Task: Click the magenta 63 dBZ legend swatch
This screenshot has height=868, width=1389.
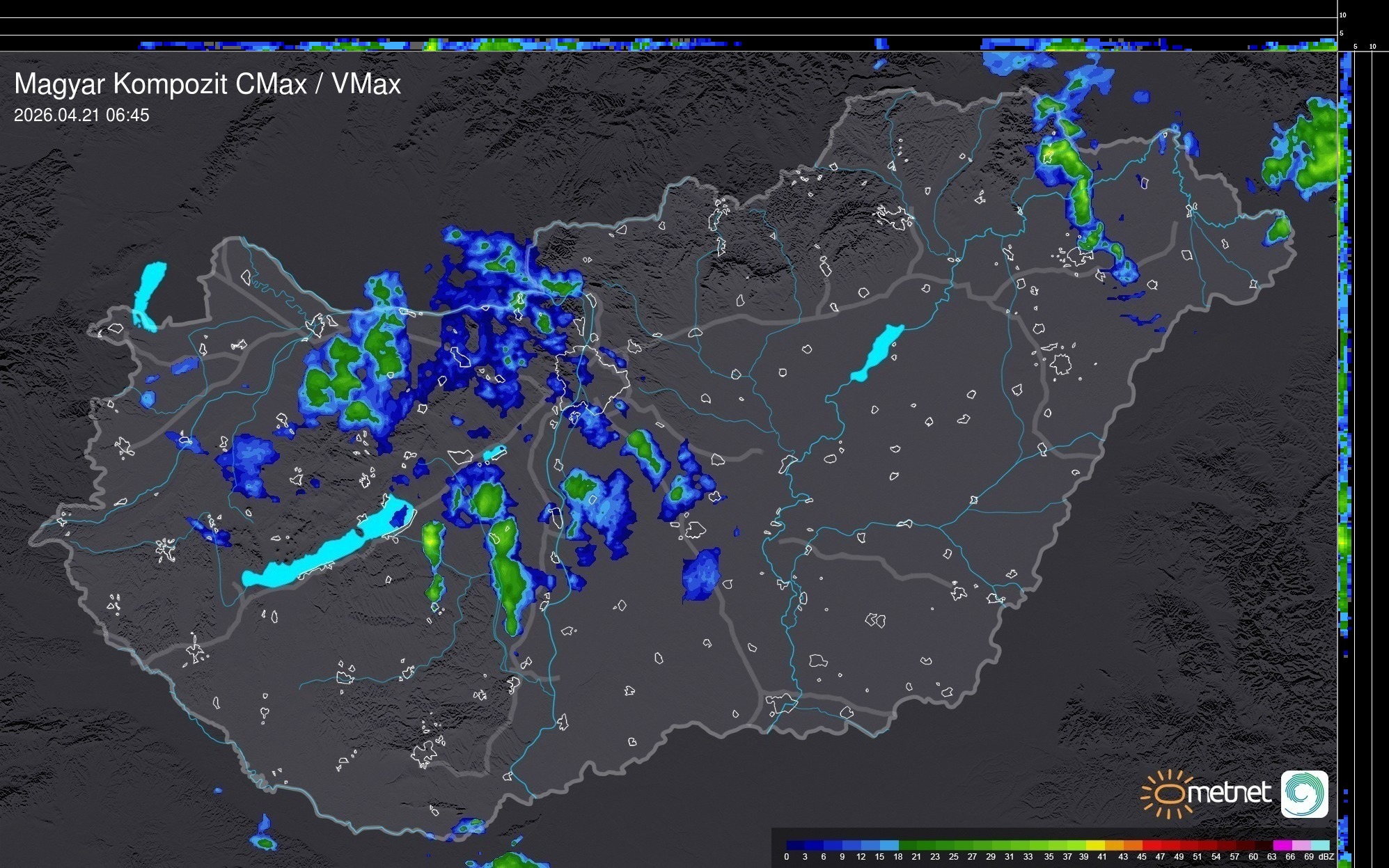Action: 1282,845
